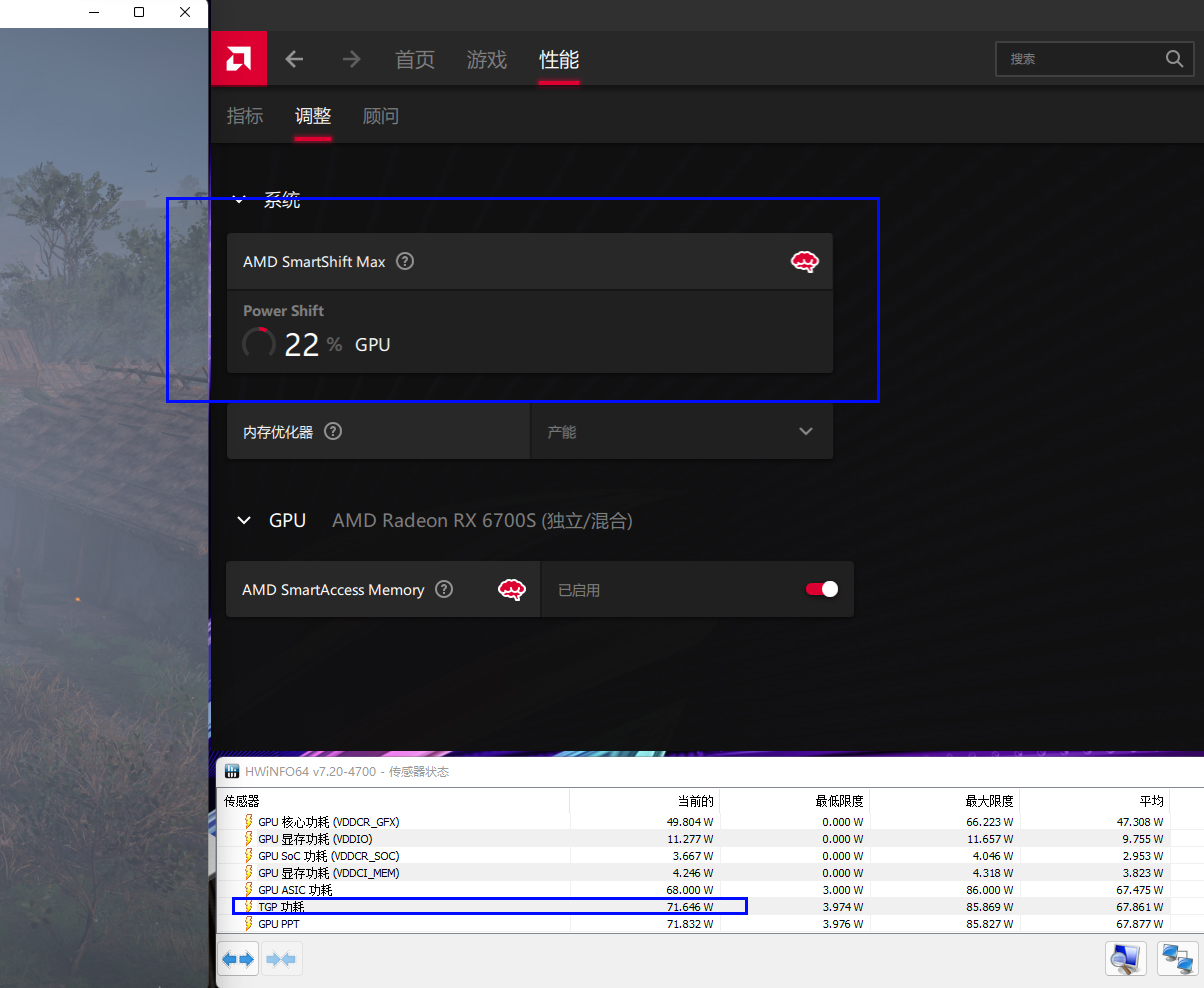The width and height of the screenshot is (1204, 988).
Task: Click the brain icon in SmartShift Max row
Action: tap(805, 262)
